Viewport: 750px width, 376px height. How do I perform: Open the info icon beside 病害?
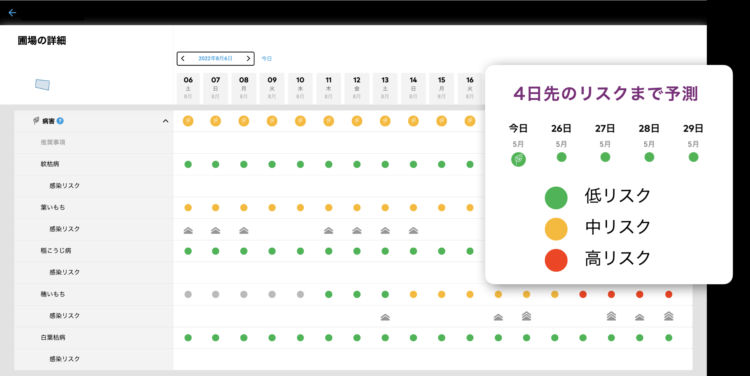tap(60, 121)
